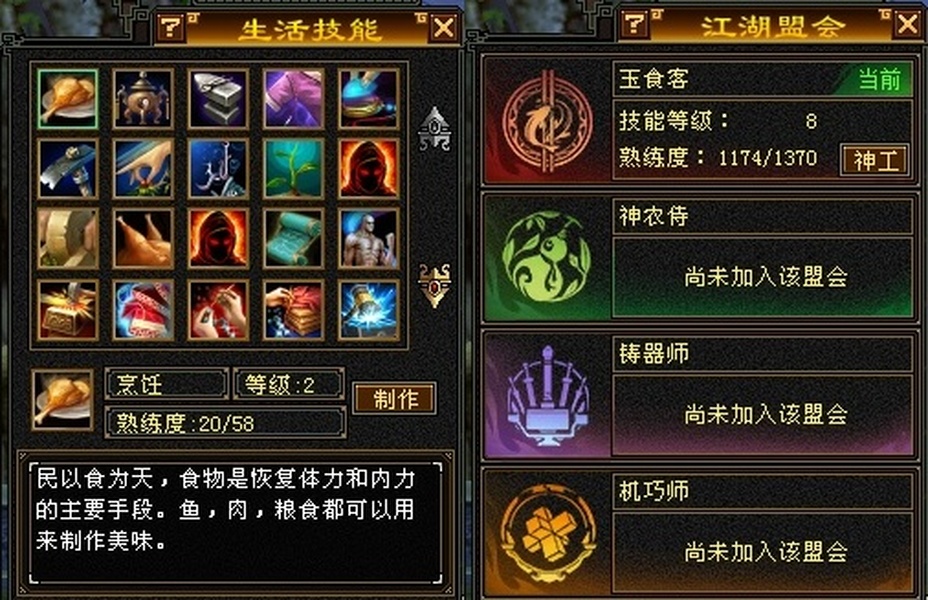This screenshot has height=600, width=928.
Task: Click the skill list page-down arrow
Action: (x=434, y=286)
